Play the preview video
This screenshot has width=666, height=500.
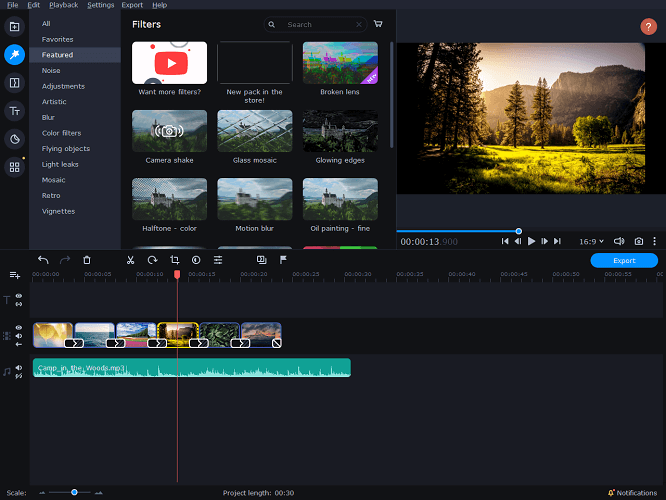pos(531,241)
